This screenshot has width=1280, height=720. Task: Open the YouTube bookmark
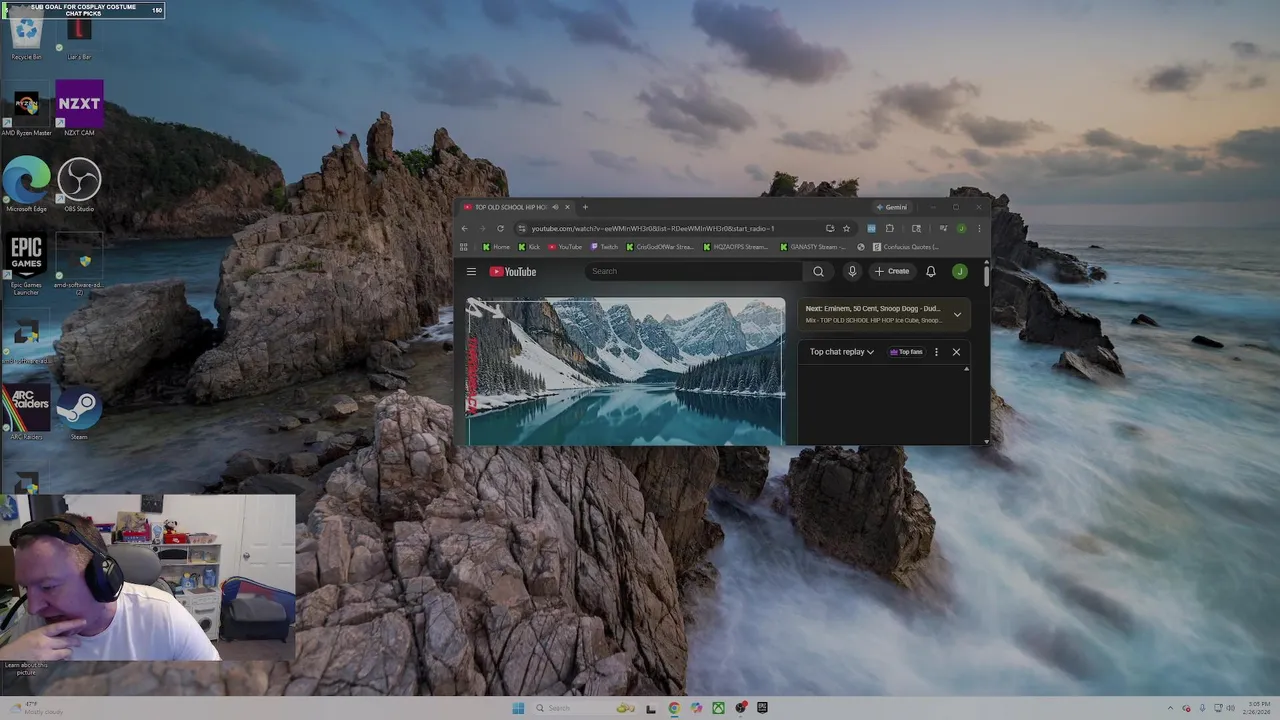pos(565,247)
